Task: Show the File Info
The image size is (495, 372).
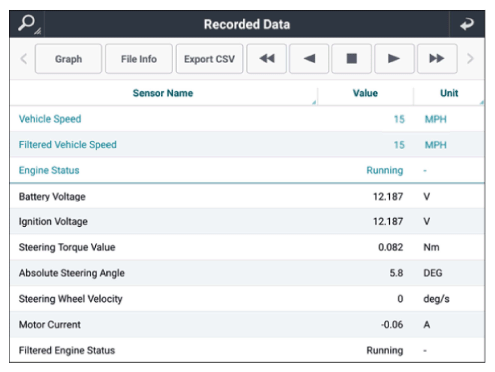Action: (x=139, y=59)
